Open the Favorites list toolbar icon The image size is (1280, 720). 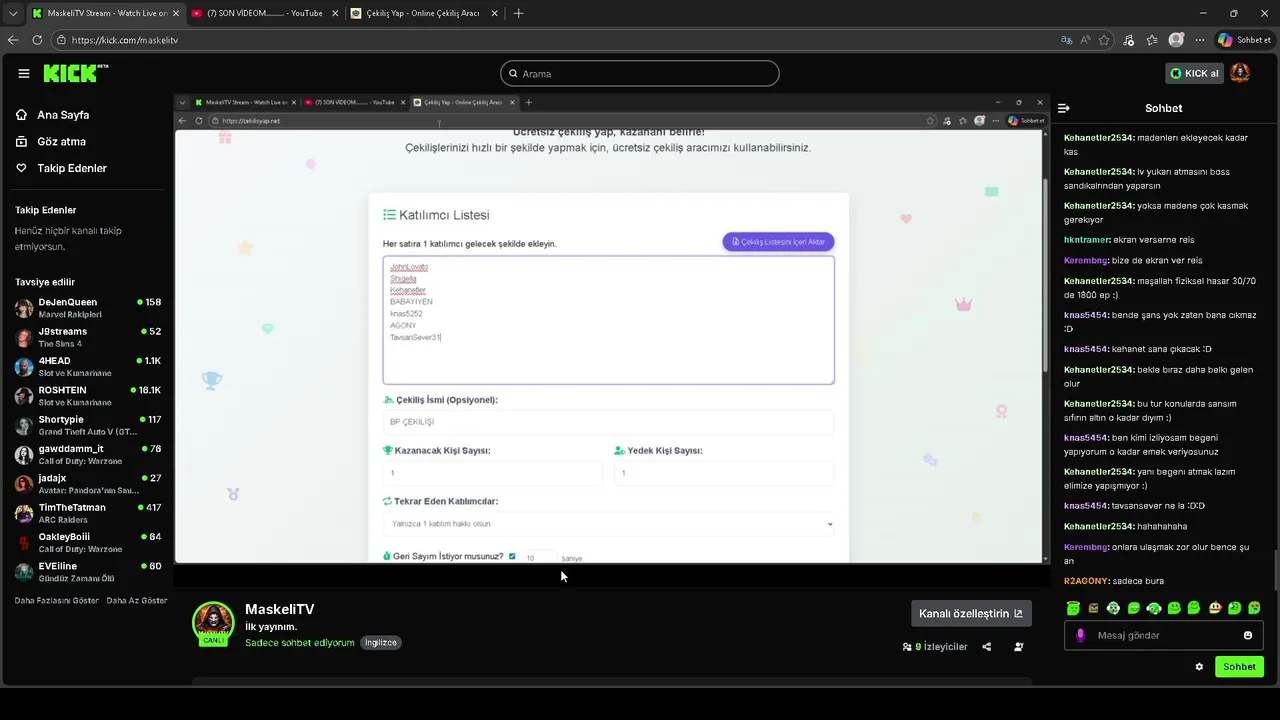tap(1152, 40)
